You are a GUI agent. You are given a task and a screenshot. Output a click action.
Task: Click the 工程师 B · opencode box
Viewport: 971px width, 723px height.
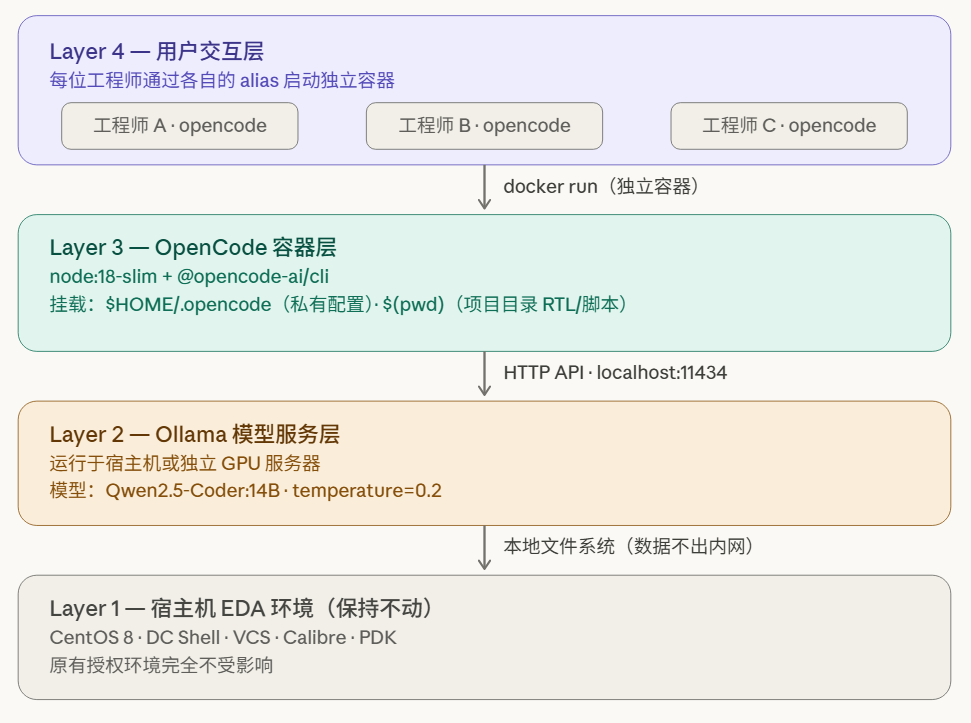pos(484,126)
